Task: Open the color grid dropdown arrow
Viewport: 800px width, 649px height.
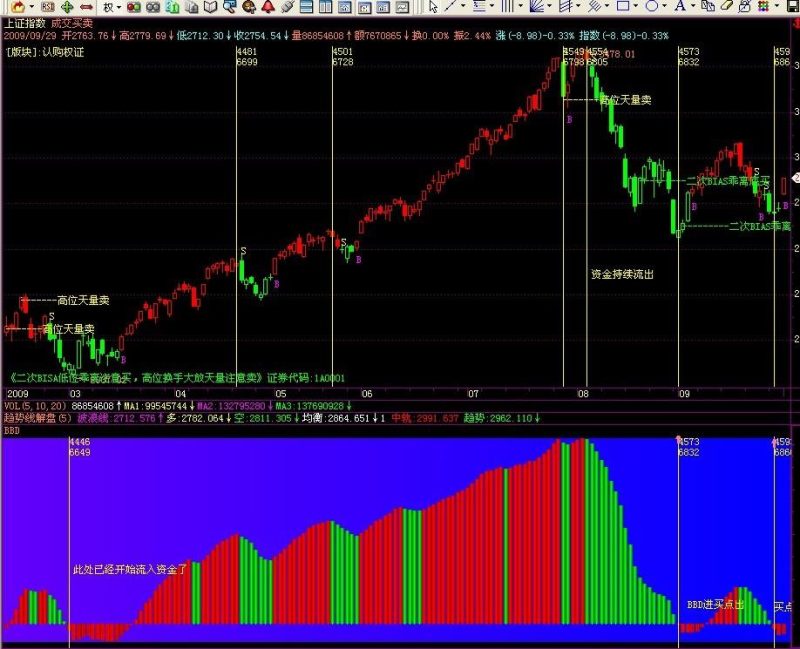Action: pyautogui.click(x=777, y=7)
